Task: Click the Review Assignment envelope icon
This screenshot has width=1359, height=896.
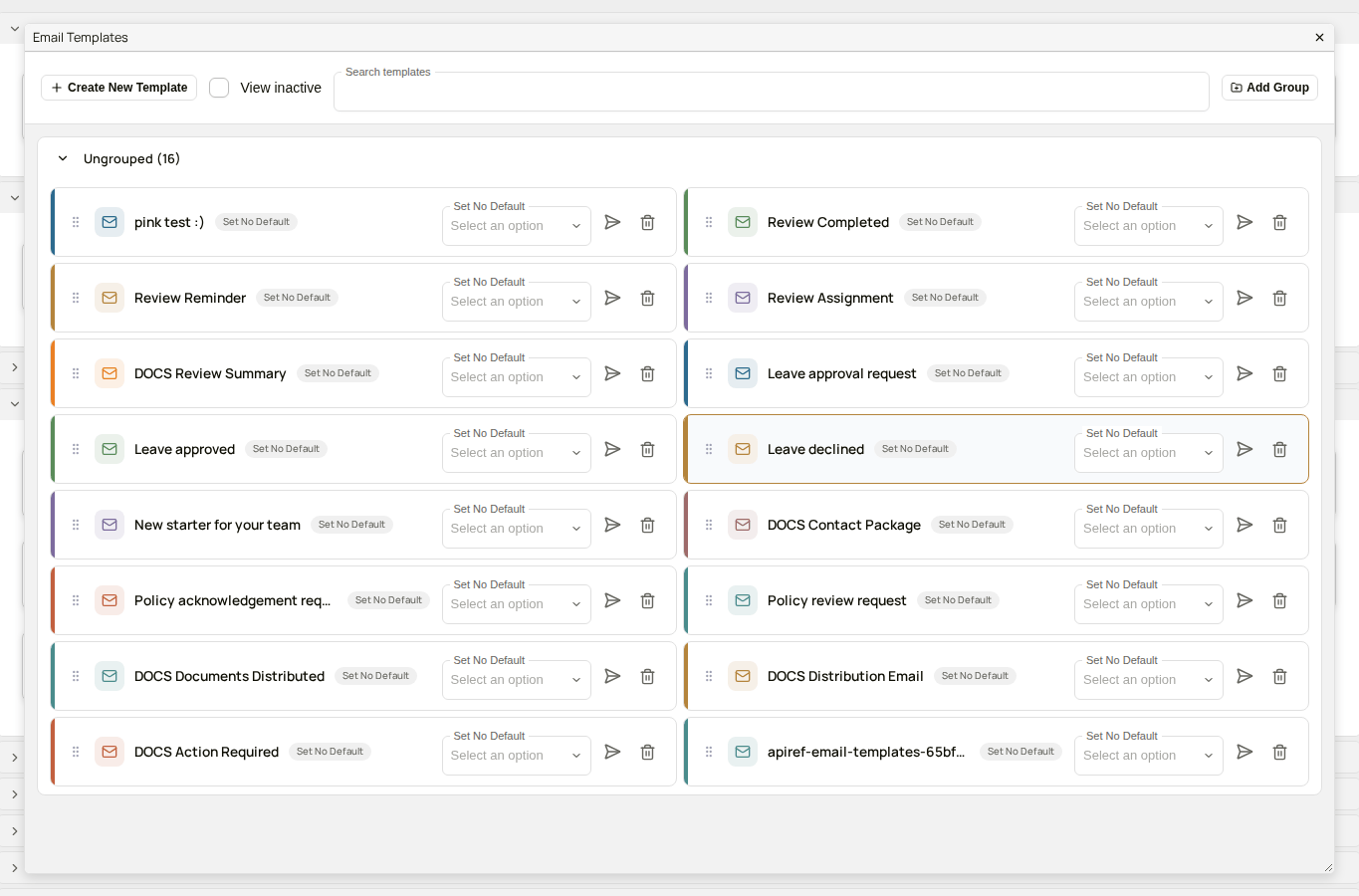Action: (743, 298)
